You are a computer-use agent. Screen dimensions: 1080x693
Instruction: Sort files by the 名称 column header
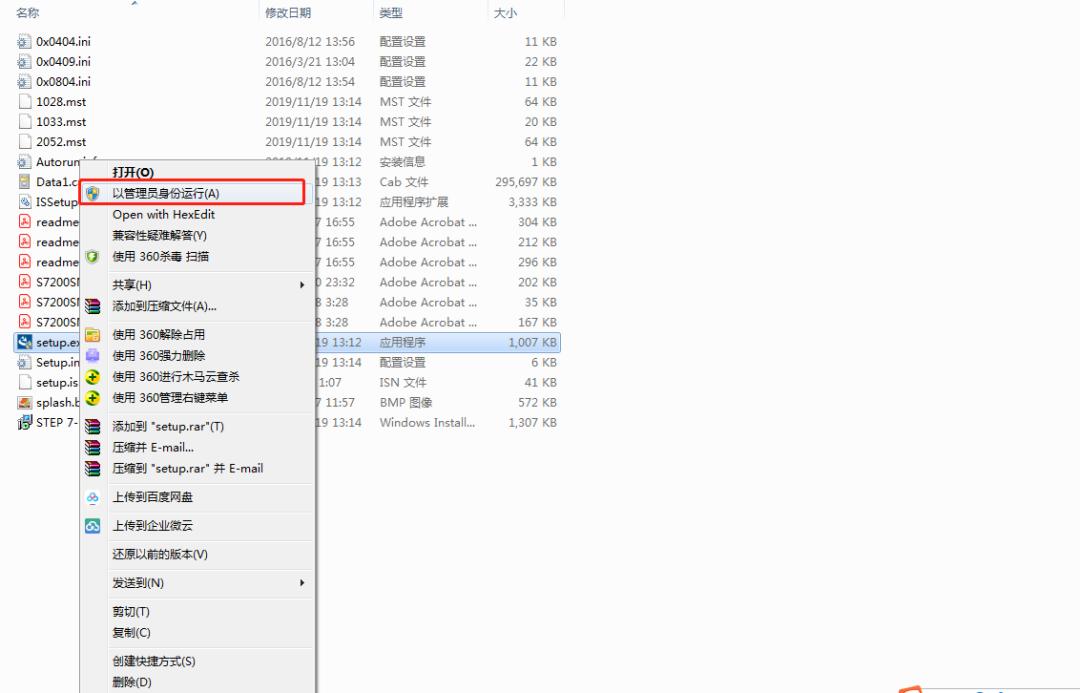click(28, 13)
